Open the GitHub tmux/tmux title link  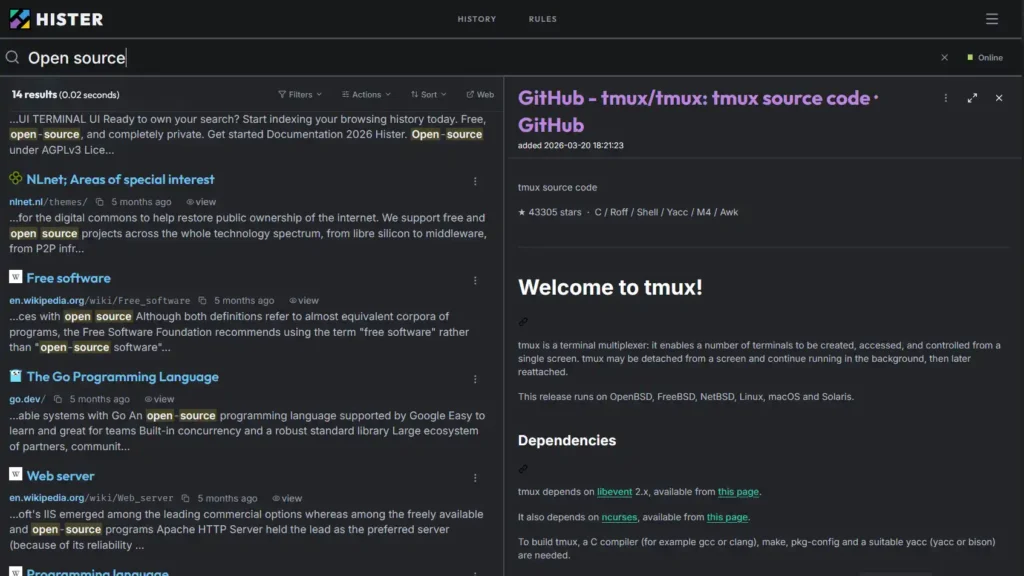(x=697, y=111)
